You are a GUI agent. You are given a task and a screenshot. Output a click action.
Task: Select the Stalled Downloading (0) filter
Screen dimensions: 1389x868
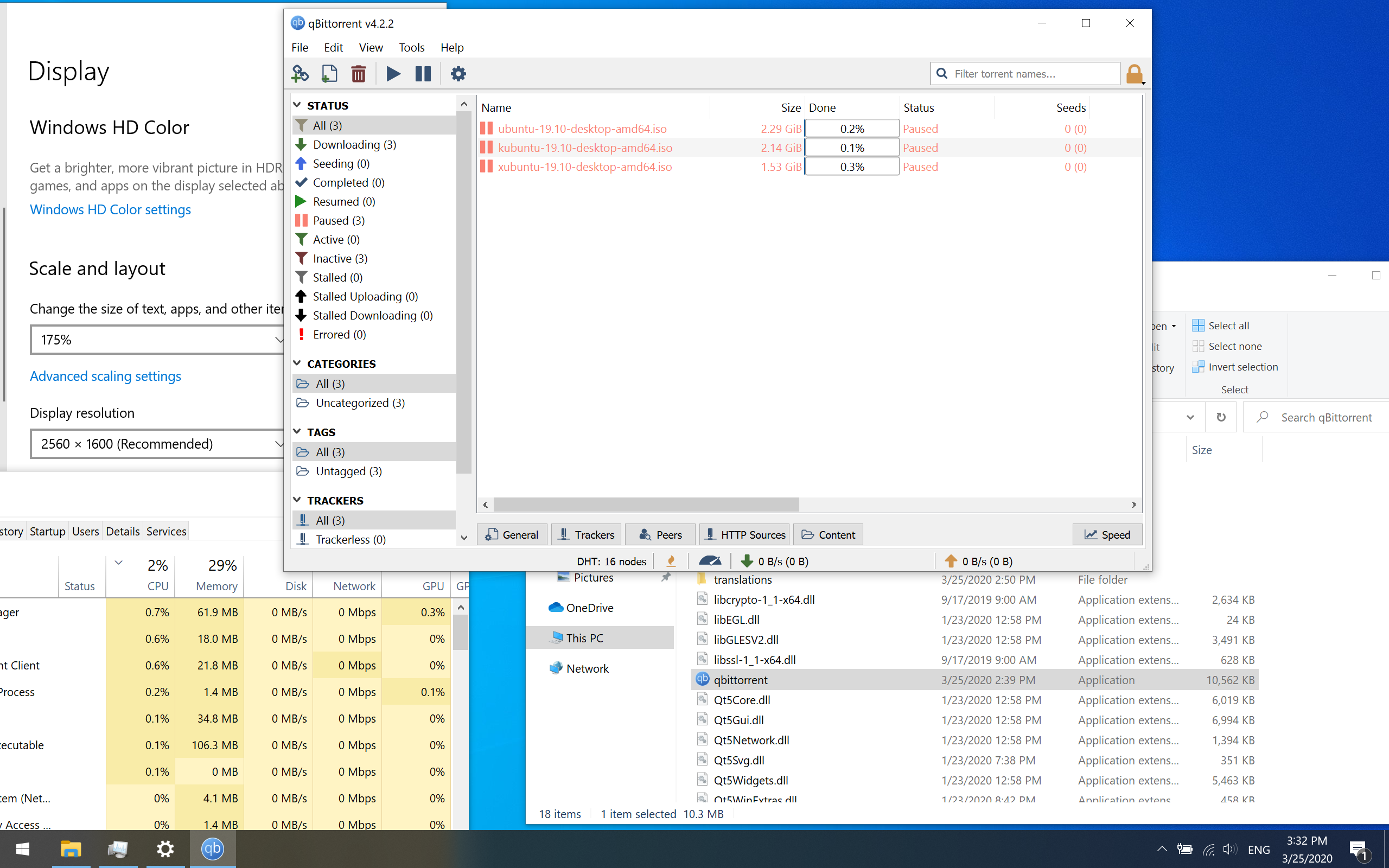(374, 315)
